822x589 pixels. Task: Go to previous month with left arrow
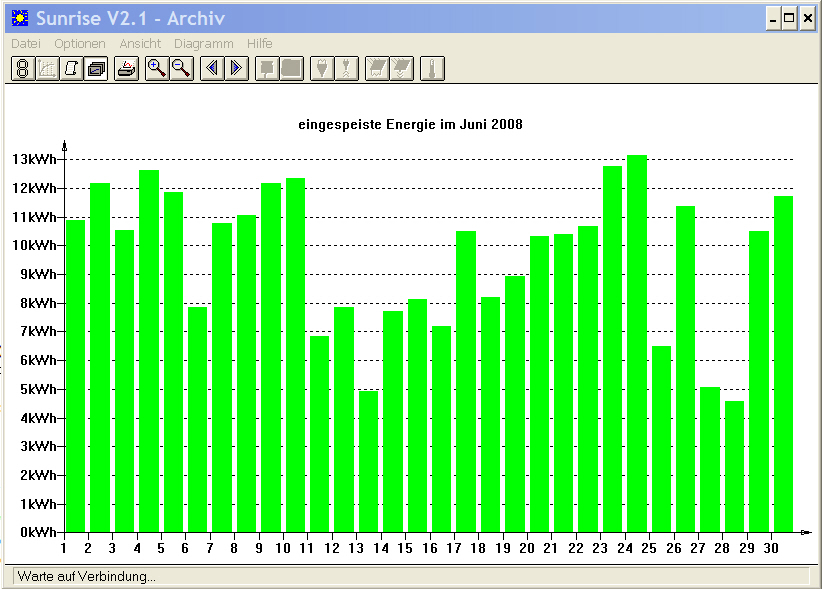212,69
